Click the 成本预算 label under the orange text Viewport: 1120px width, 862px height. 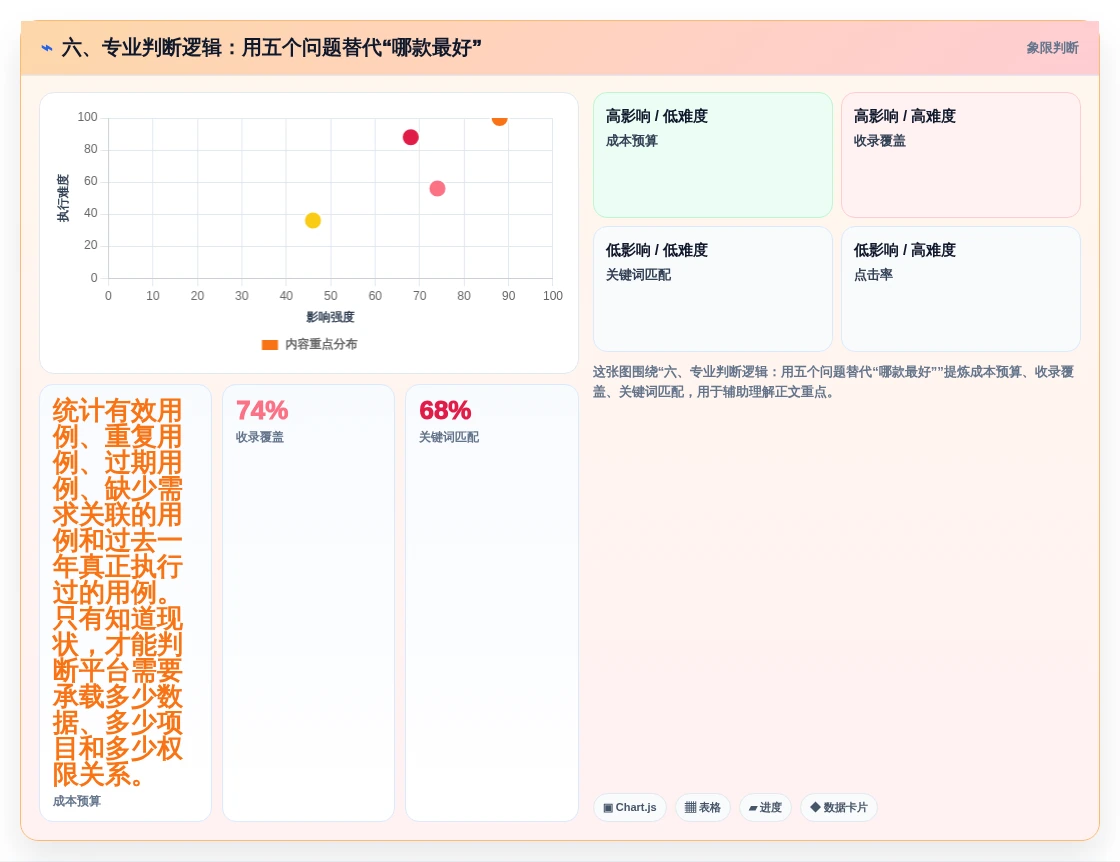tap(76, 801)
